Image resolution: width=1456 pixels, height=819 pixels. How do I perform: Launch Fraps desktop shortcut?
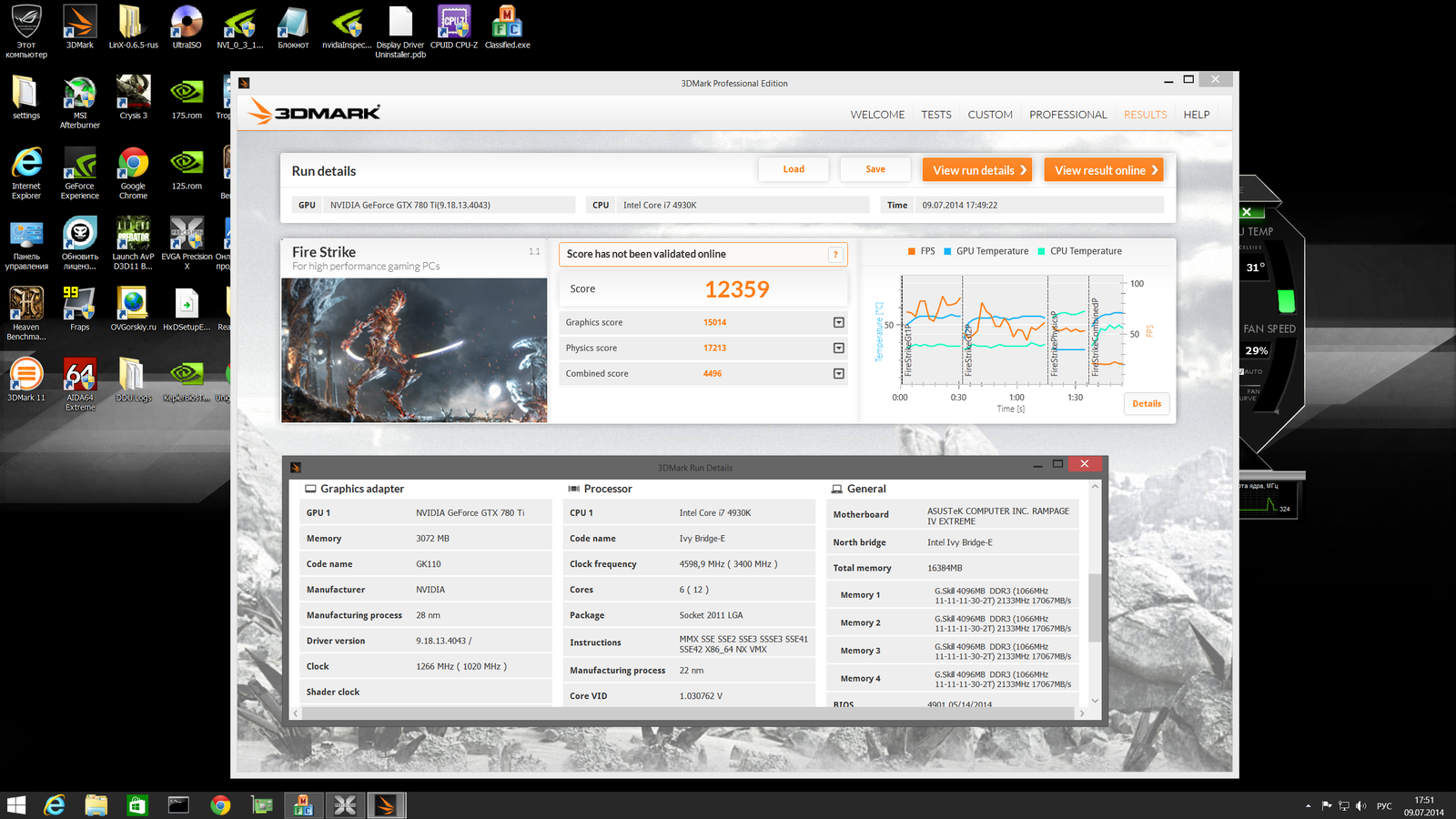(80, 309)
